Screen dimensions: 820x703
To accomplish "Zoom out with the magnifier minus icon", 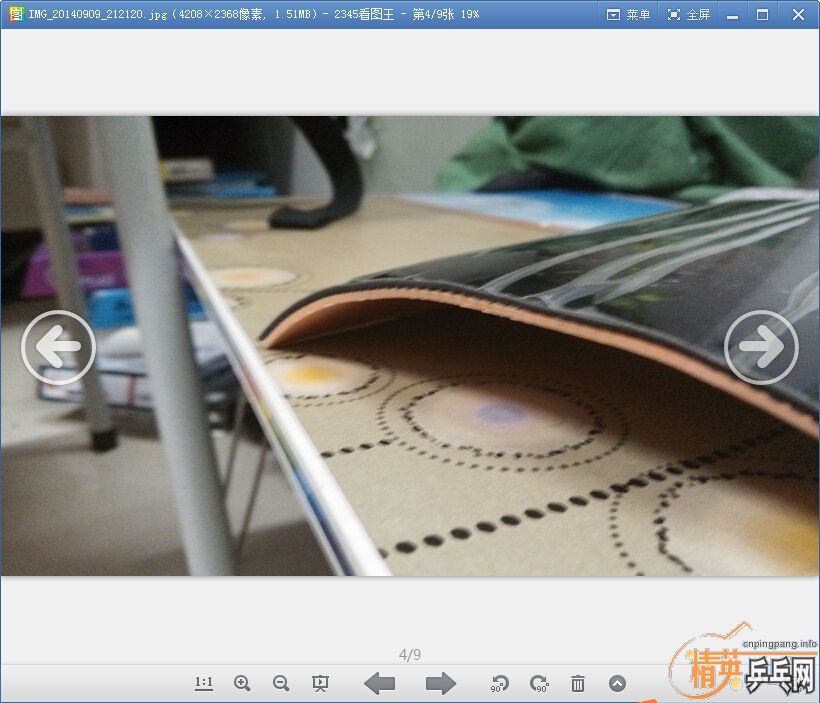I will coord(281,683).
